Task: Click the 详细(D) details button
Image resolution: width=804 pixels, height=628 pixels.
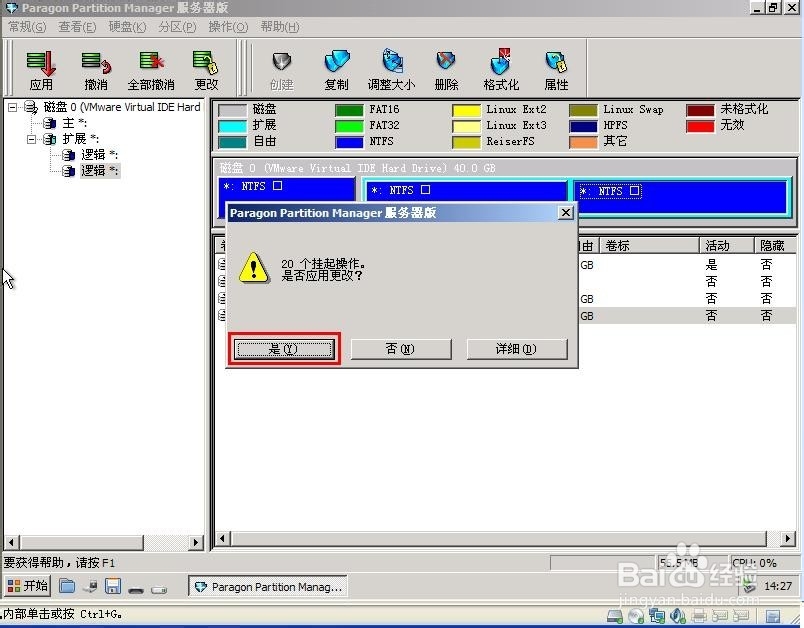Action: pos(516,349)
